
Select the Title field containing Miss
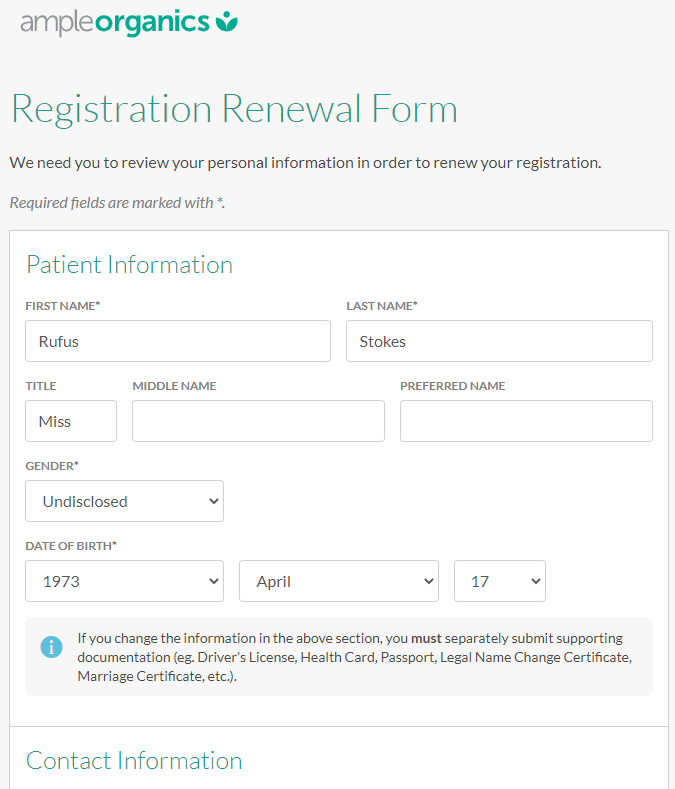tap(71, 421)
